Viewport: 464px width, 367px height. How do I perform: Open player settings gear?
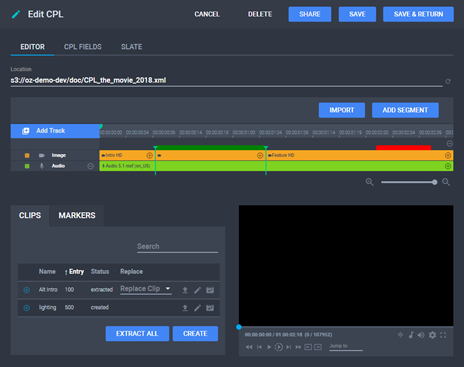(x=432, y=335)
